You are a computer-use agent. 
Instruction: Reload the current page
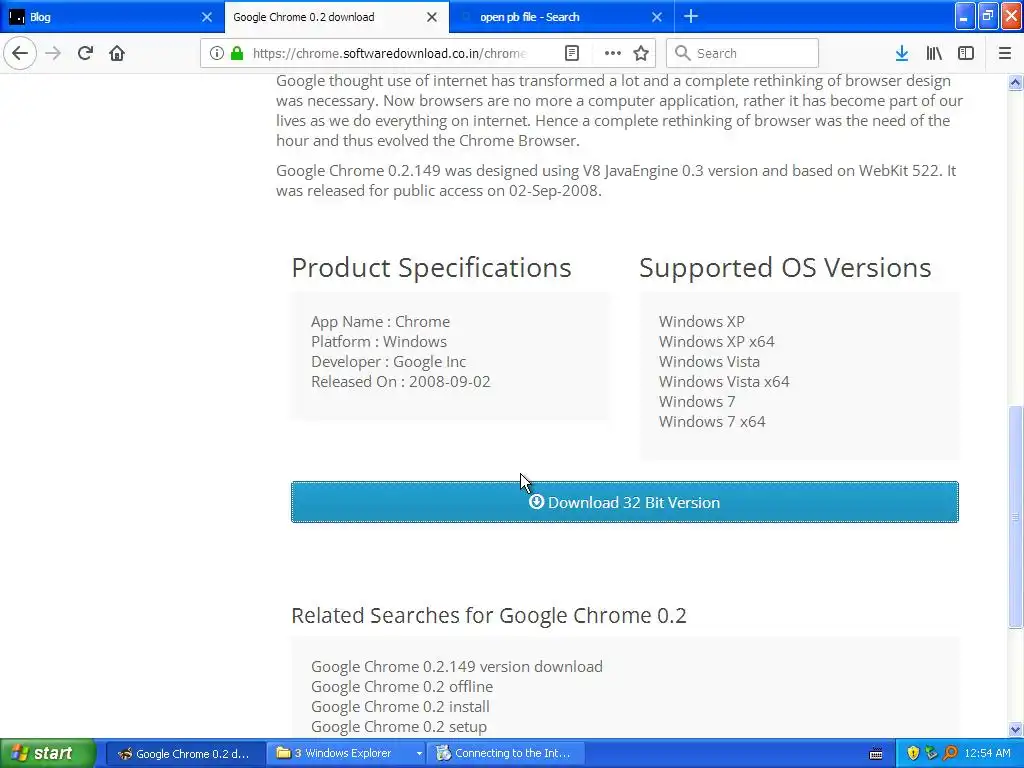tap(85, 53)
